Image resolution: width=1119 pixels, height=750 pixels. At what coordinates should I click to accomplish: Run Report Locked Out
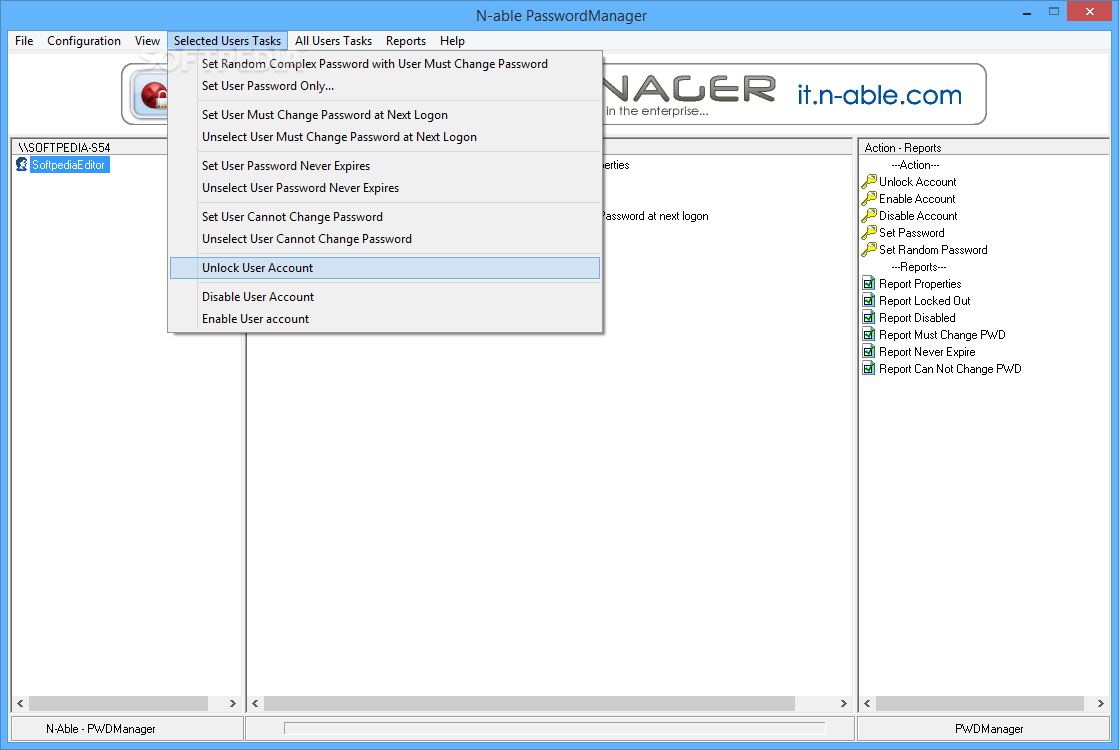924,301
